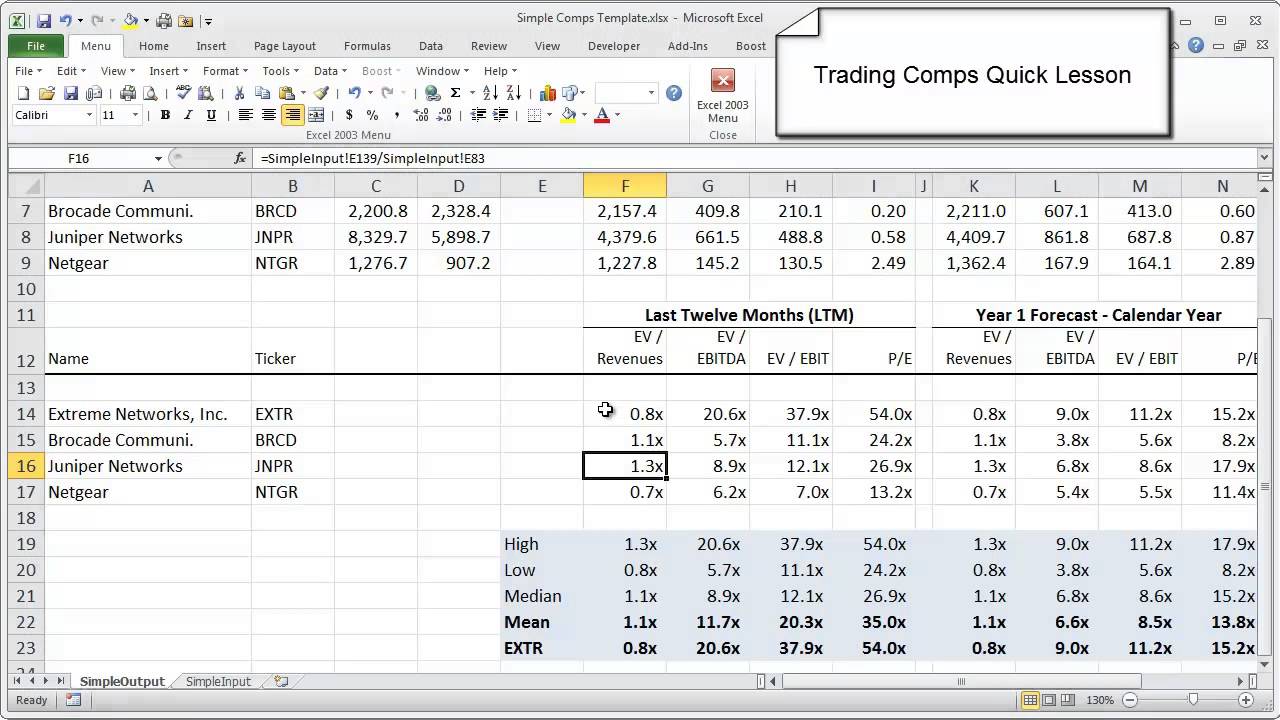Open a file with the folder icon

pyautogui.click(x=47, y=93)
